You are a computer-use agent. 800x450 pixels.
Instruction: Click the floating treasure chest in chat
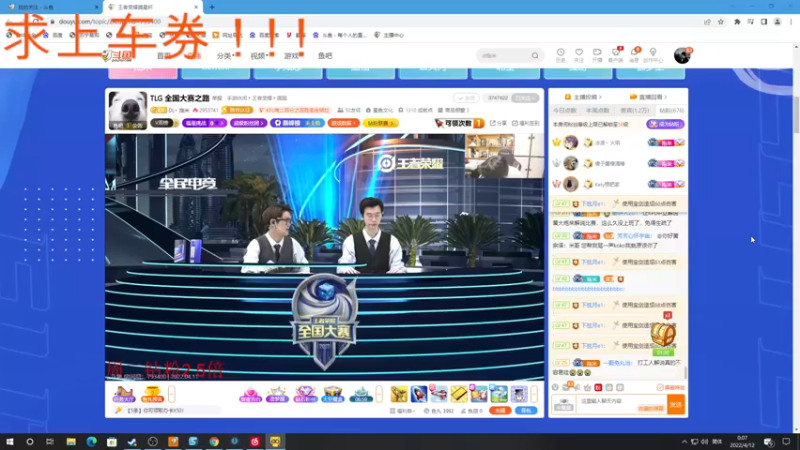[x=663, y=335]
